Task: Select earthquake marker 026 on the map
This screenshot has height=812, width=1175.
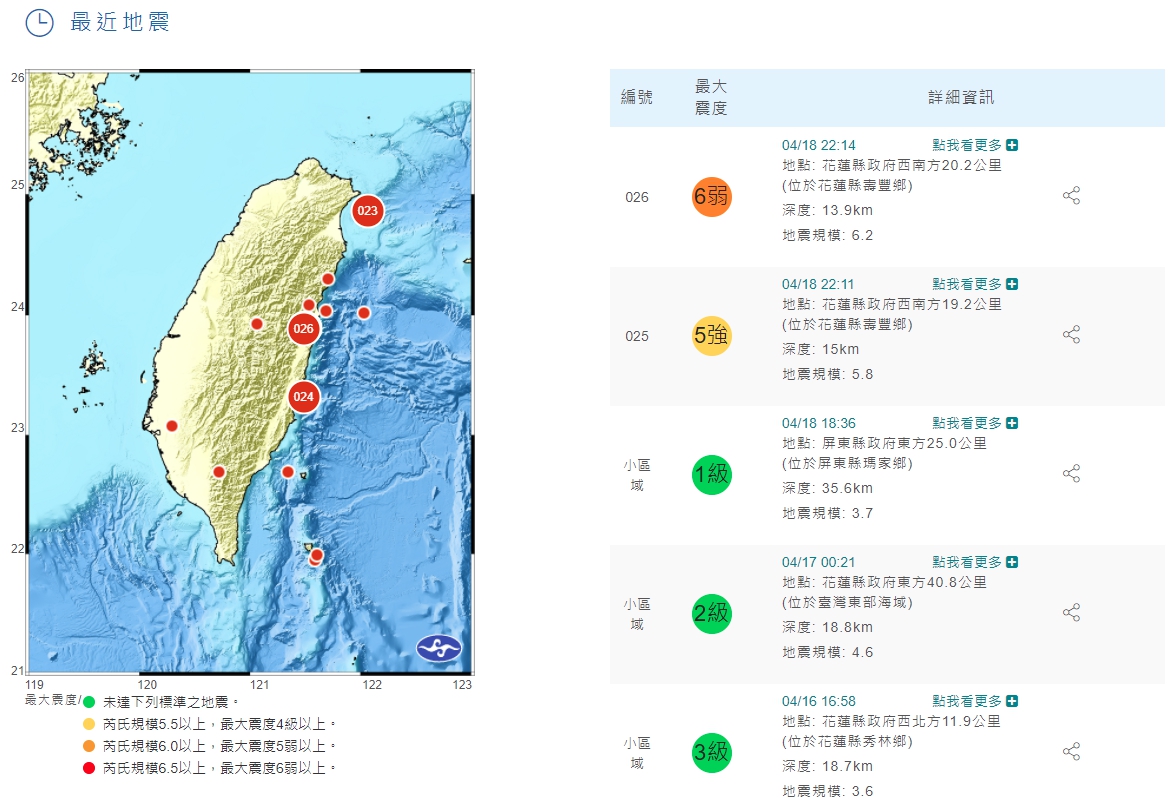Action: coord(303,328)
